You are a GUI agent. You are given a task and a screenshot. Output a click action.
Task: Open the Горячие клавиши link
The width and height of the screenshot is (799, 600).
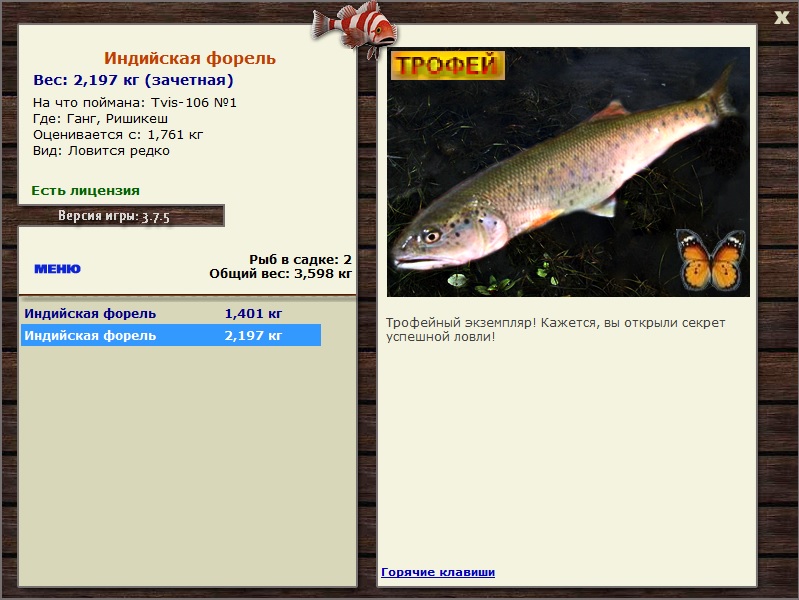(438, 572)
